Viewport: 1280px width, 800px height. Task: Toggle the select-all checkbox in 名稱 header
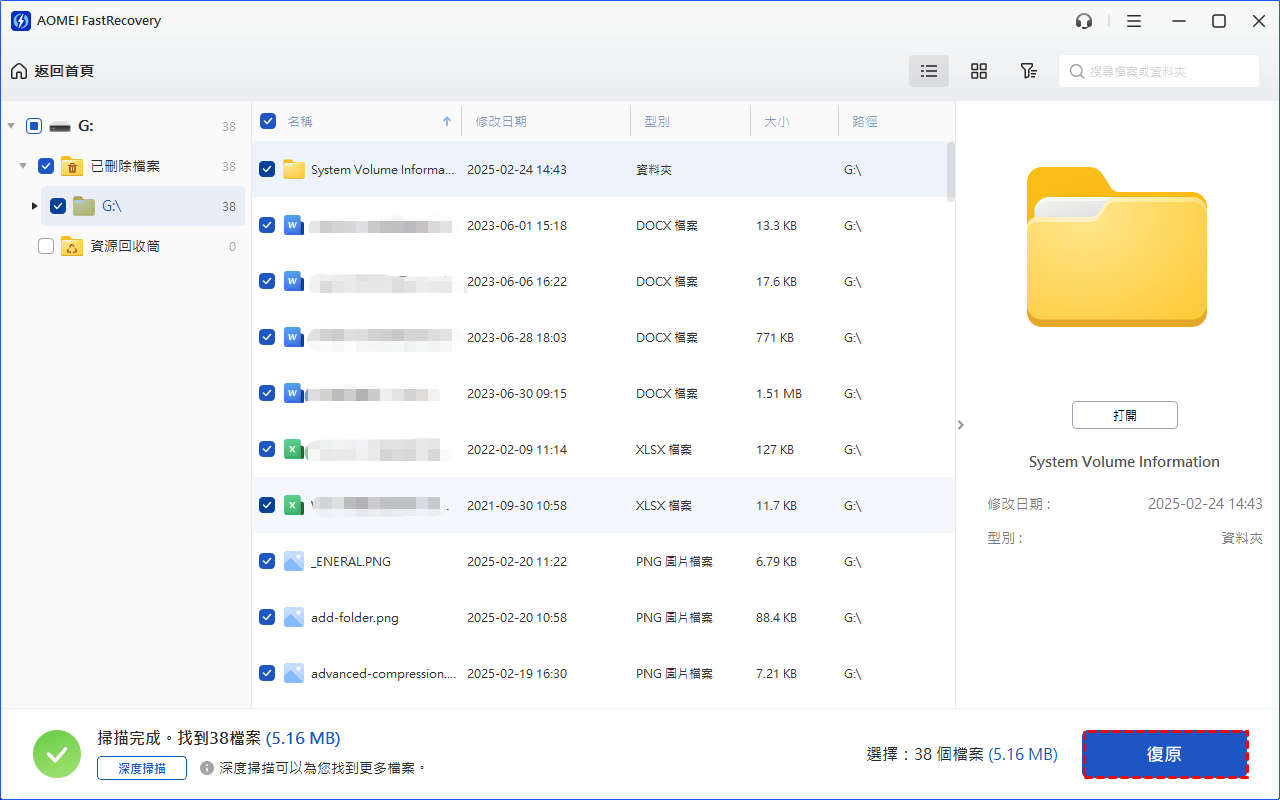tap(268, 121)
